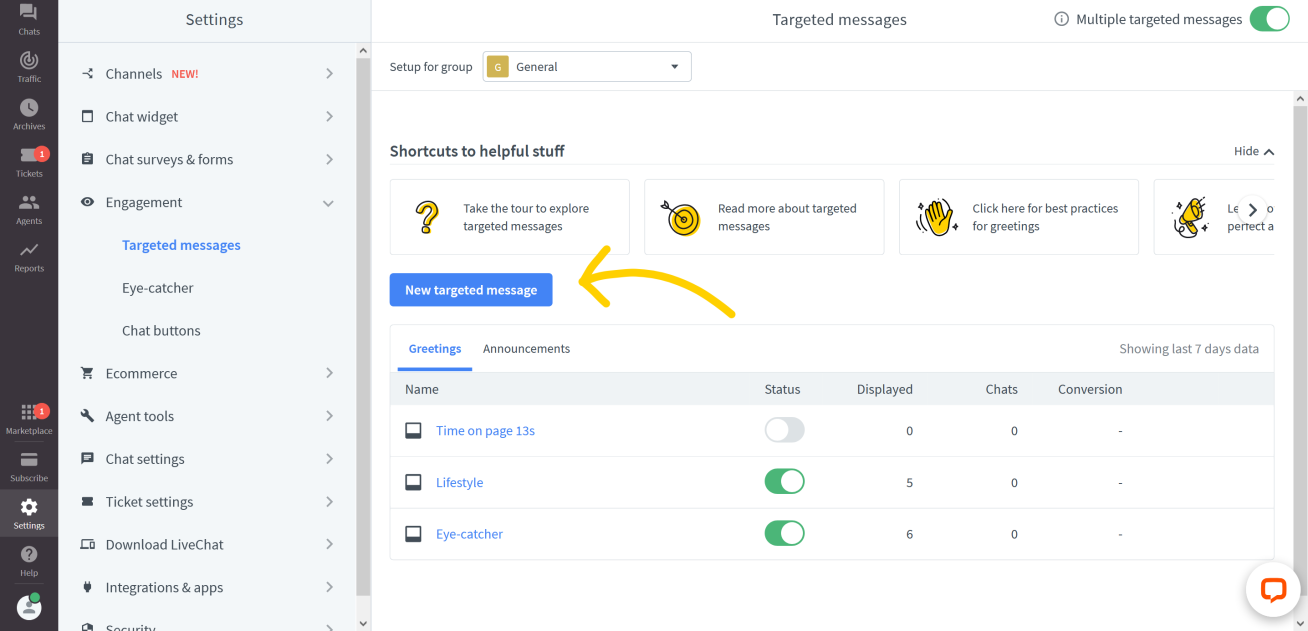Image resolution: width=1308 pixels, height=631 pixels.
Task: Open the Chats section icon
Action: (x=29, y=13)
